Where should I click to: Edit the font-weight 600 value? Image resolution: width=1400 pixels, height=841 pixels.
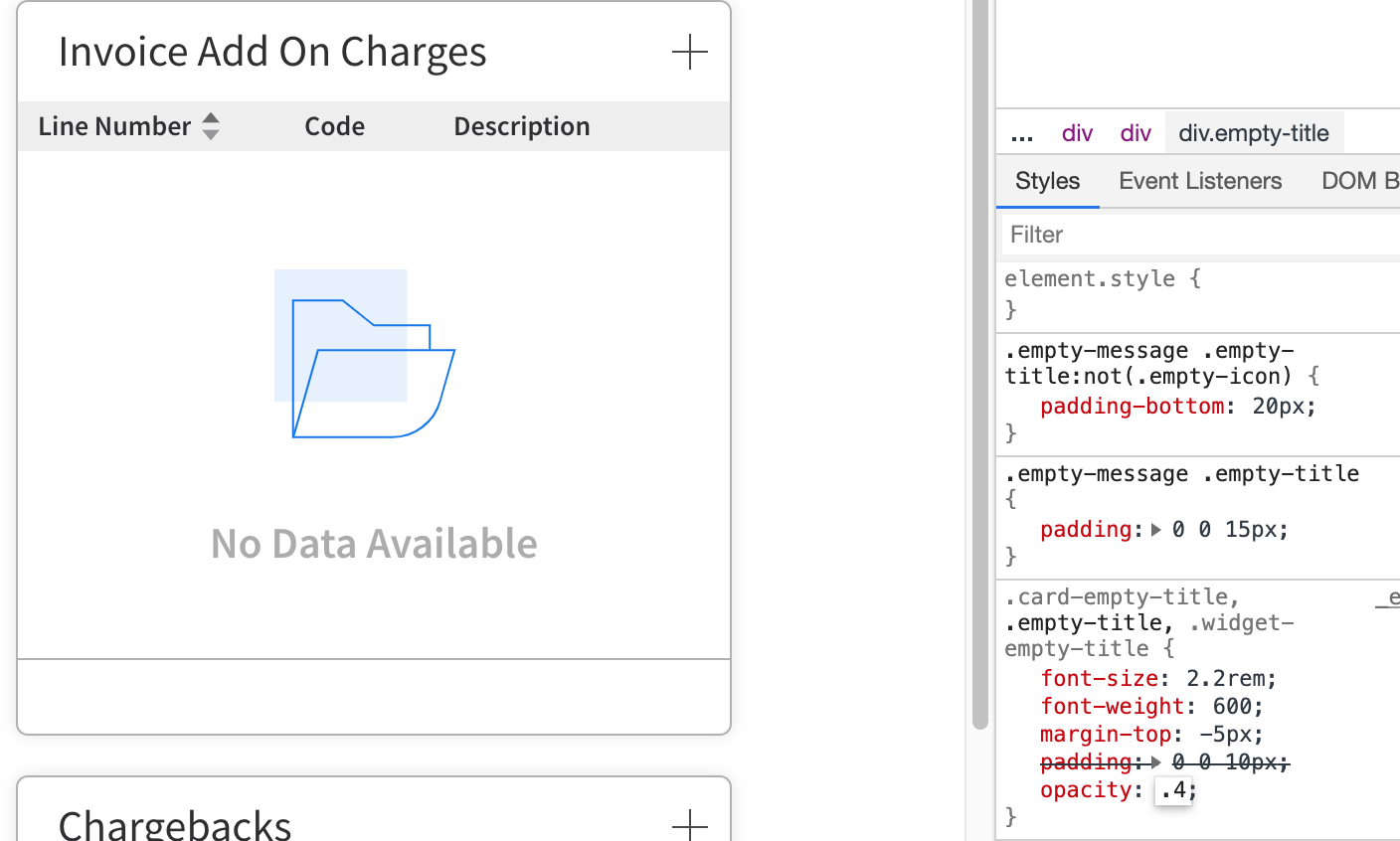coord(1232,707)
